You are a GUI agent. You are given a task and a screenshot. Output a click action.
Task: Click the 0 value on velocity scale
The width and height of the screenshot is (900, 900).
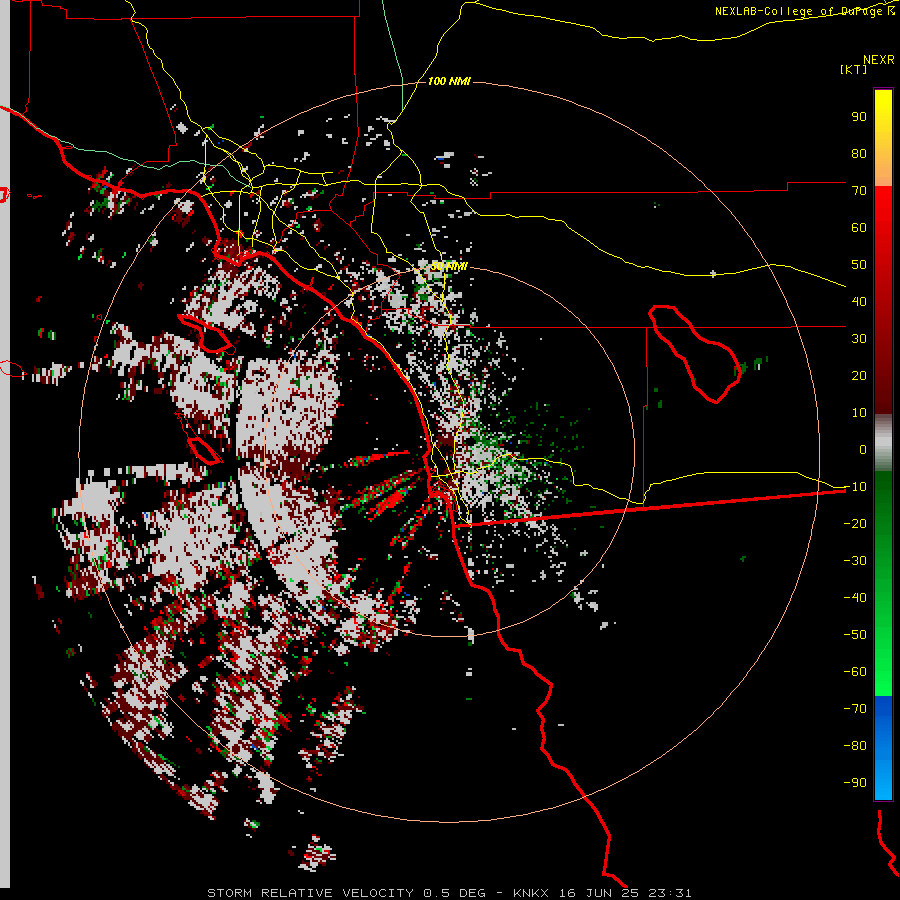(863, 449)
